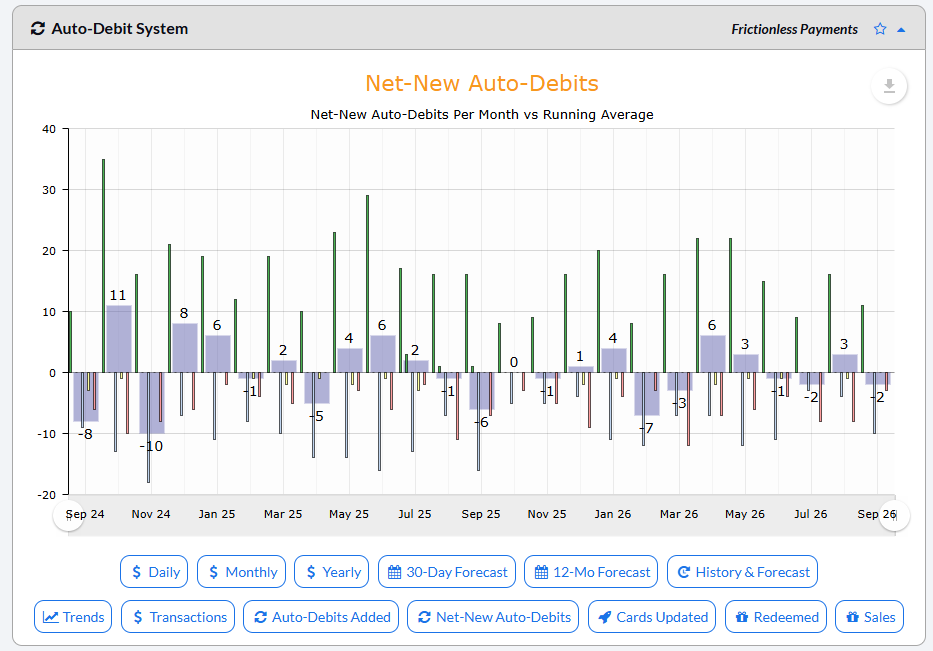
Task: Download the Net-New Auto-Debits chart
Action: pos(889,86)
